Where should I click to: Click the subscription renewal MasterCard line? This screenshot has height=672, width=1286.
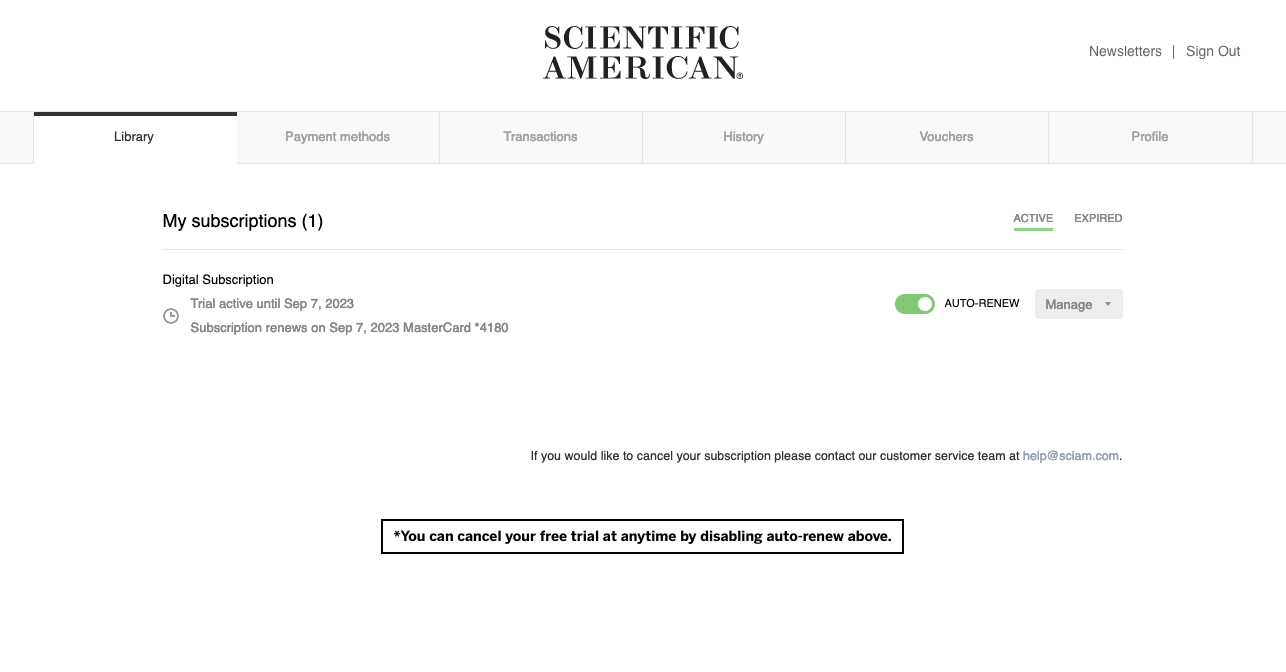(349, 328)
